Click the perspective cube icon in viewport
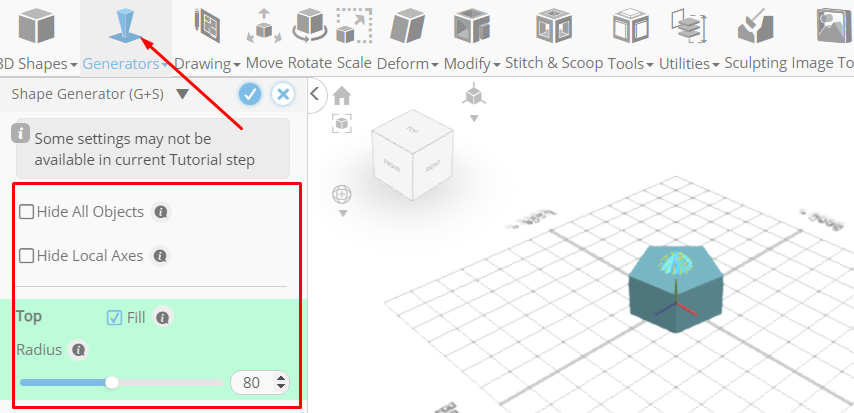The height and width of the screenshot is (413, 854). tap(473, 94)
